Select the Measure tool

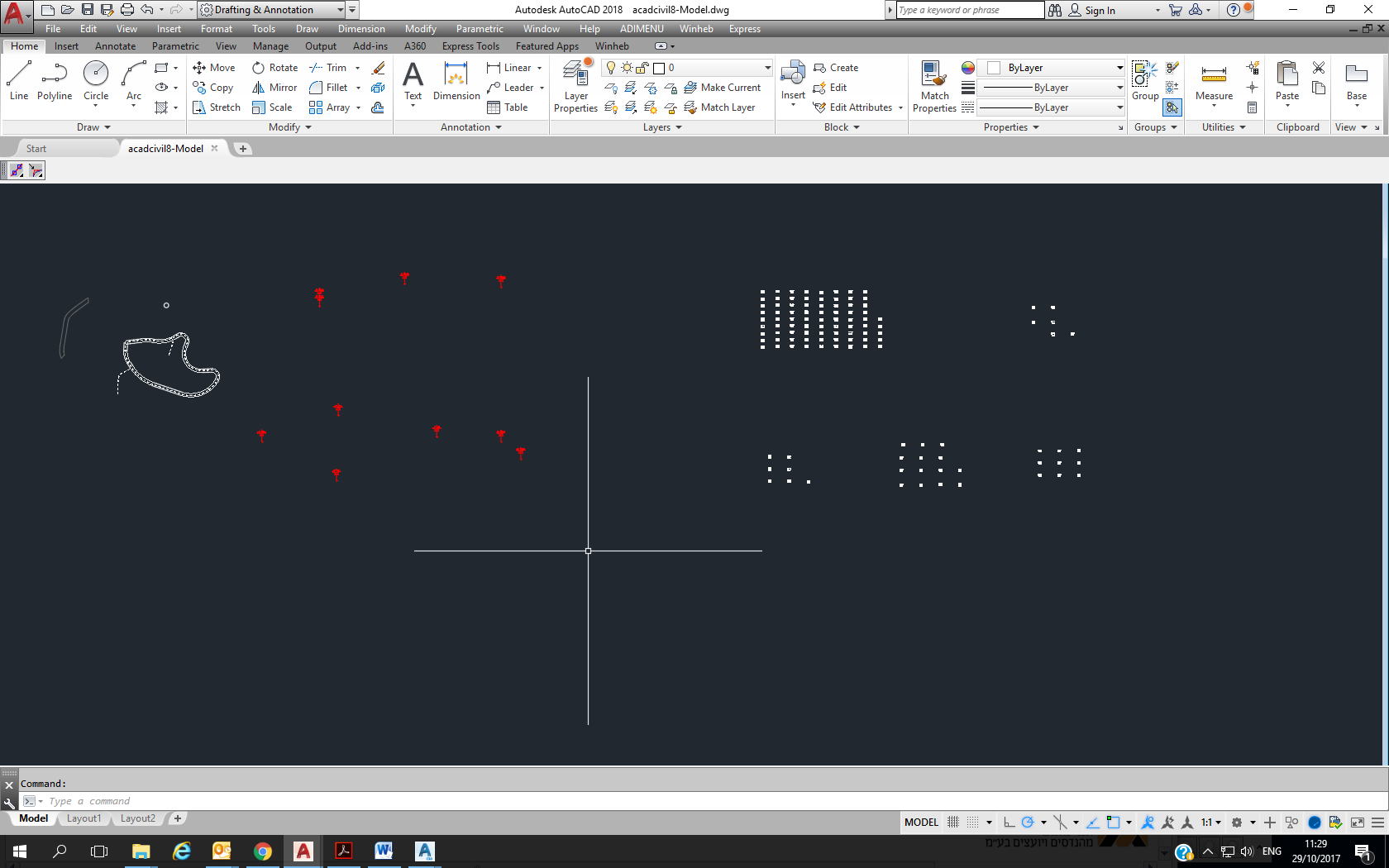coord(1213,83)
